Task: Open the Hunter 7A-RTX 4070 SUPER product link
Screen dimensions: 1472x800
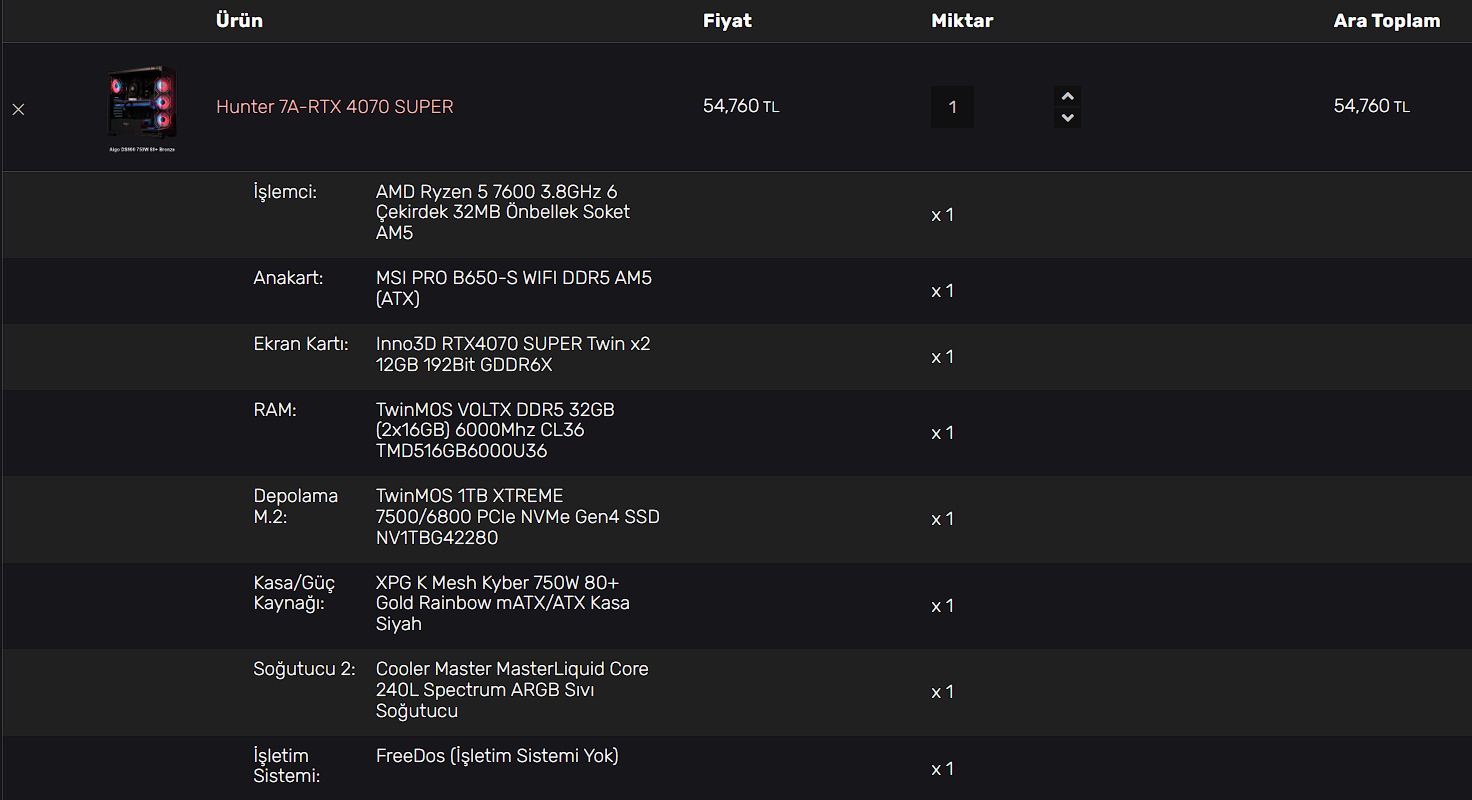Action: tap(334, 106)
